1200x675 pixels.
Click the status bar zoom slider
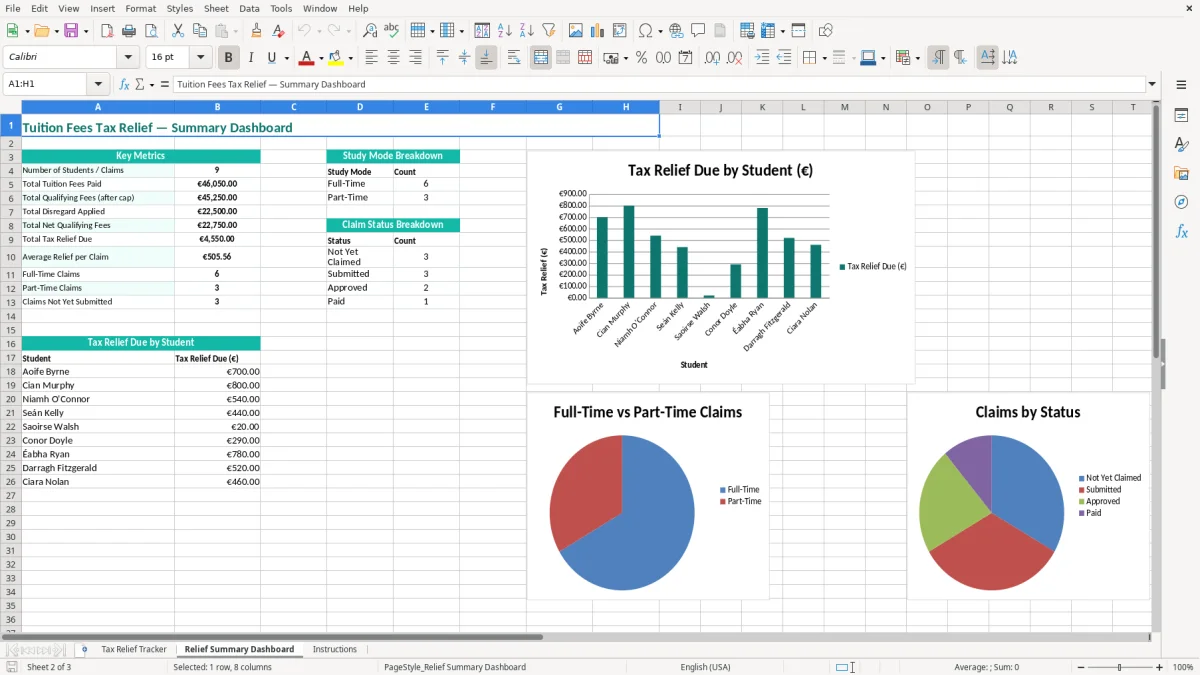tap(1120, 667)
